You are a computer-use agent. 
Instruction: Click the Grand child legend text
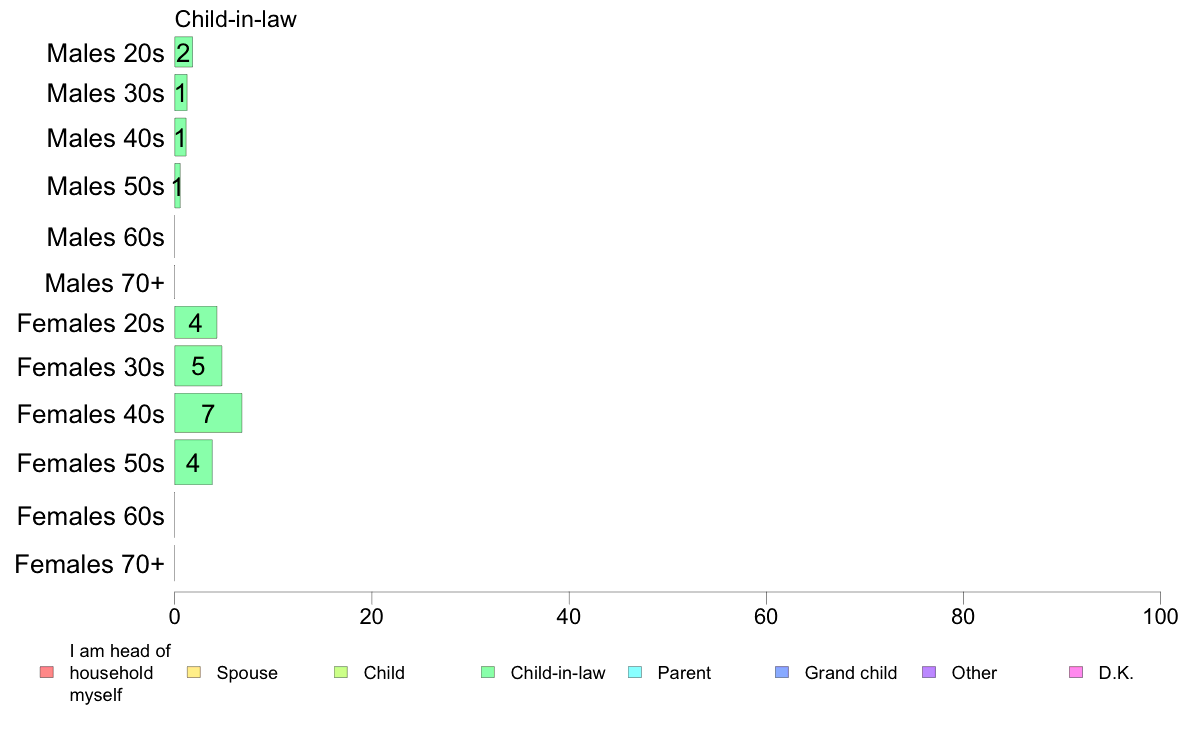pyautogui.click(x=851, y=673)
